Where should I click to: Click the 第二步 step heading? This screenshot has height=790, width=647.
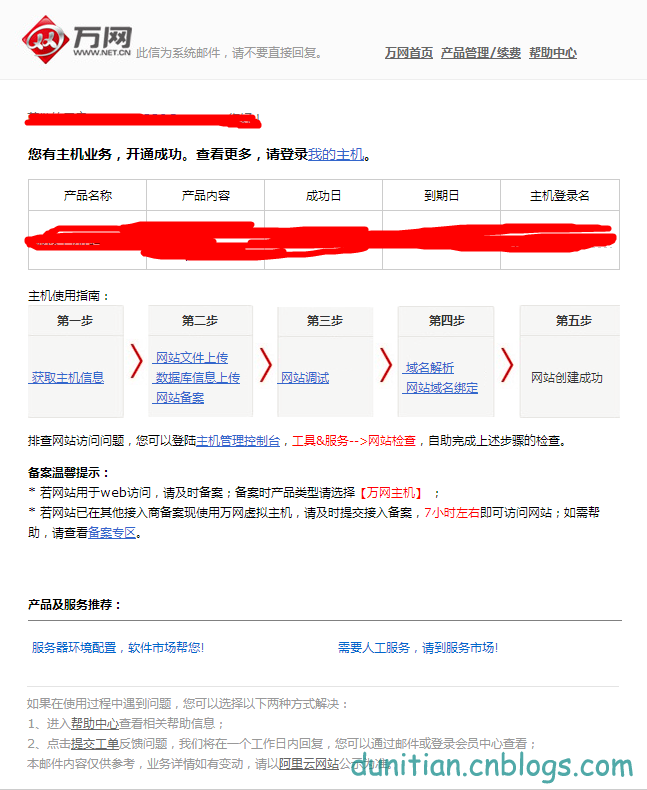coord(200,320)
